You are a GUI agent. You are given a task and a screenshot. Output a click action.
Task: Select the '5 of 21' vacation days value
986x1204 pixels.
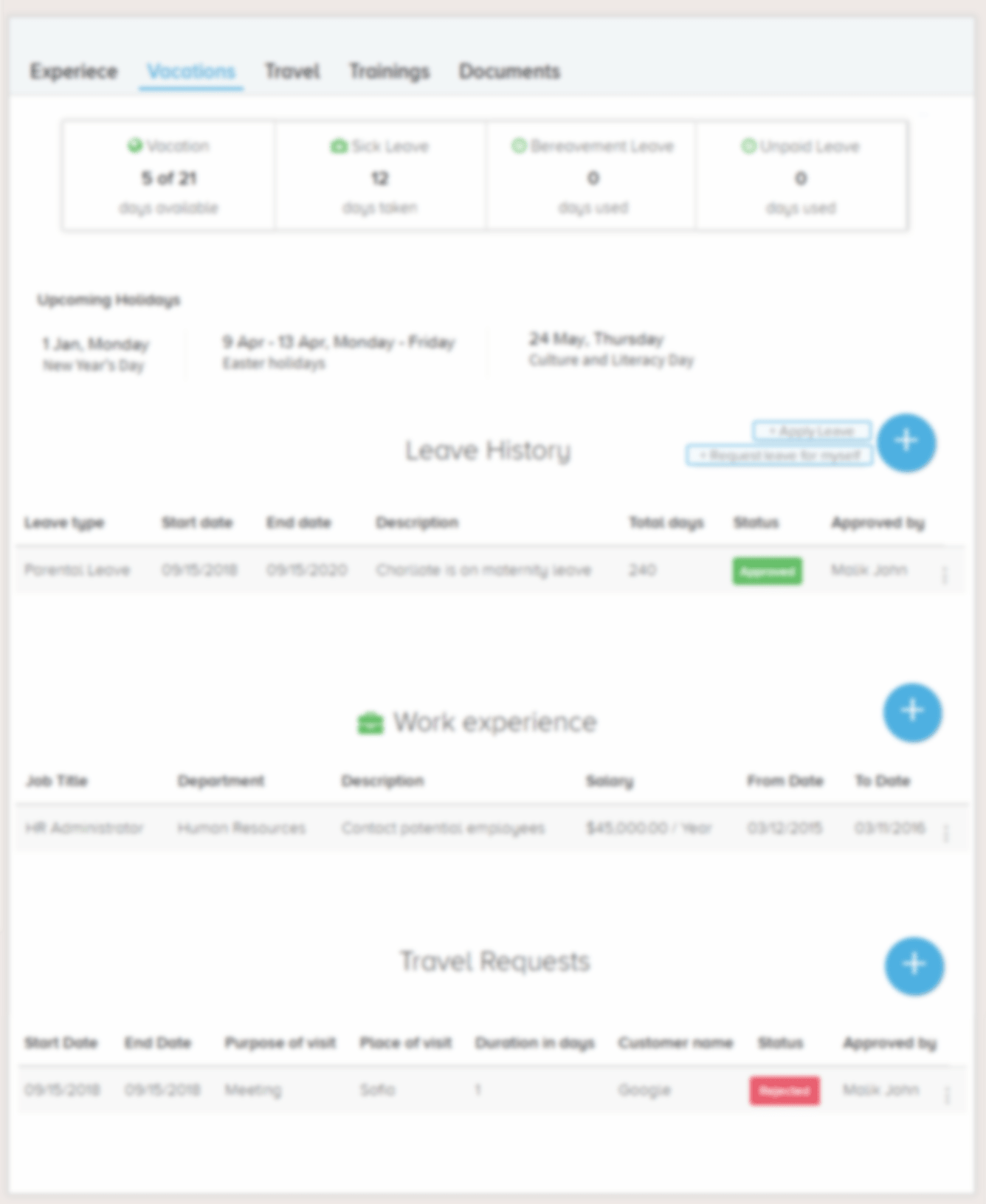point(169,179)
